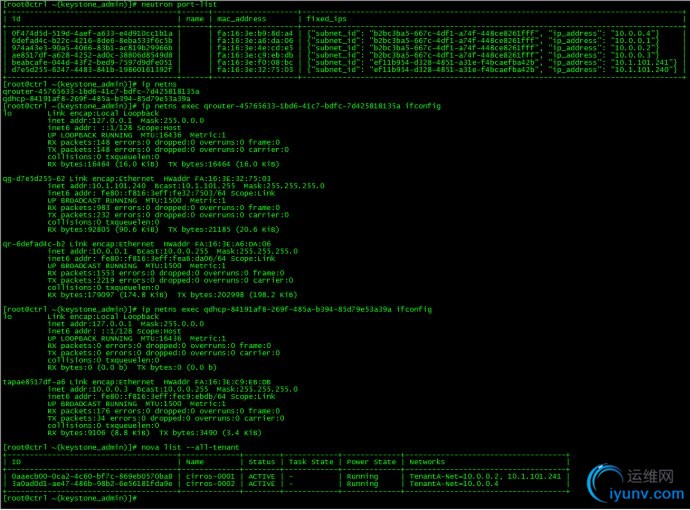This screenshot has width=690, height=510.
Task: Click instance name cirros-0002
Action: [x=210, y=484]
